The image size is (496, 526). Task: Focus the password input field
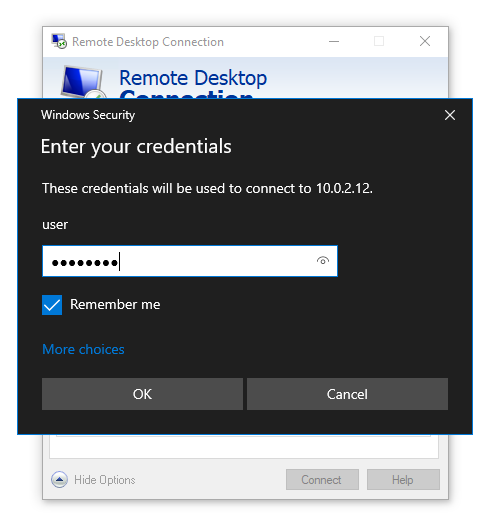coord(190,261)
